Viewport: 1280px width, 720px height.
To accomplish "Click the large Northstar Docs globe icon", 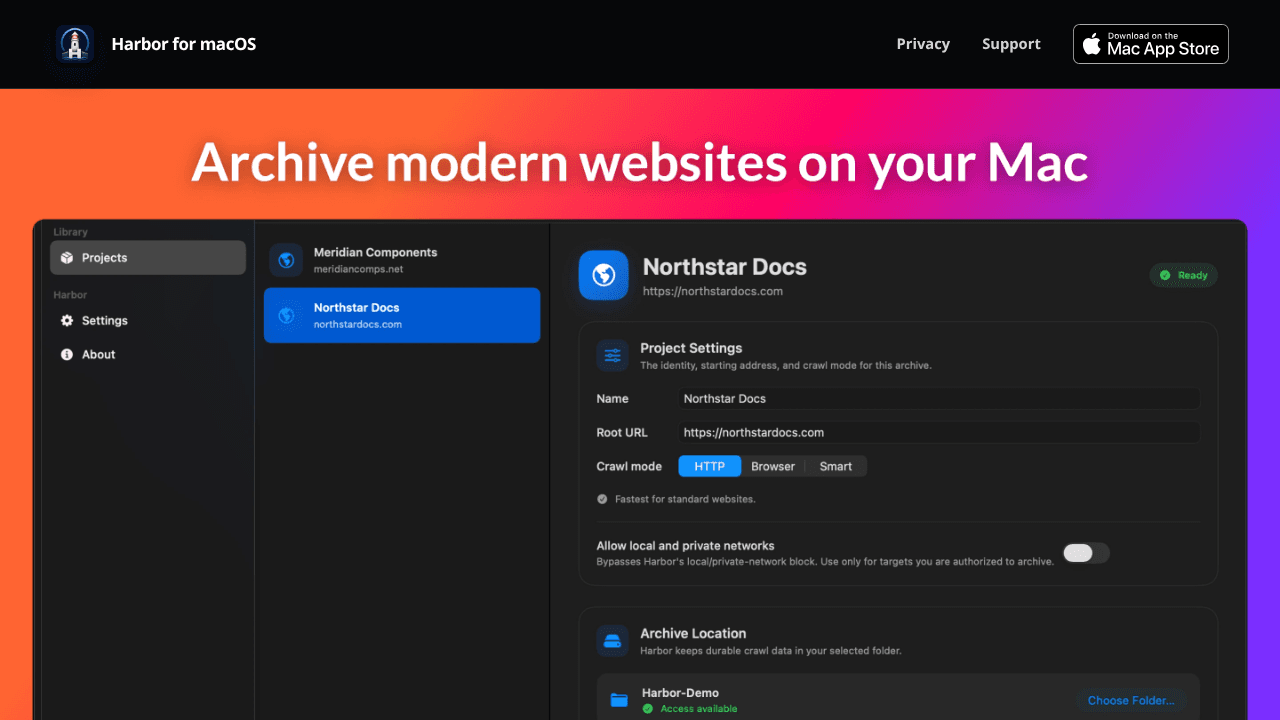I will (x=604, y=275).
